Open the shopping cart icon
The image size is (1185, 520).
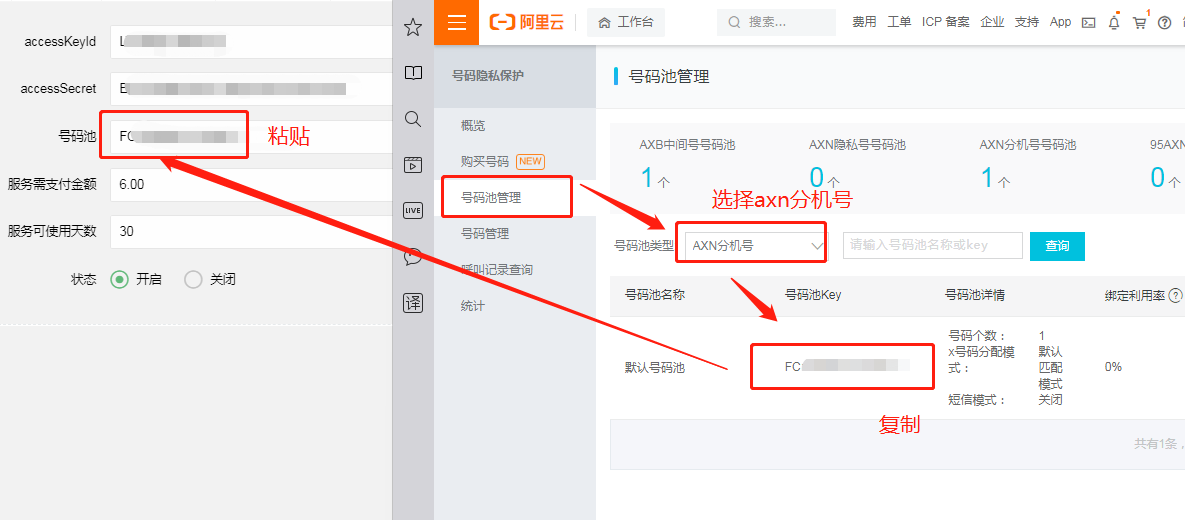tap(1140, 23)
